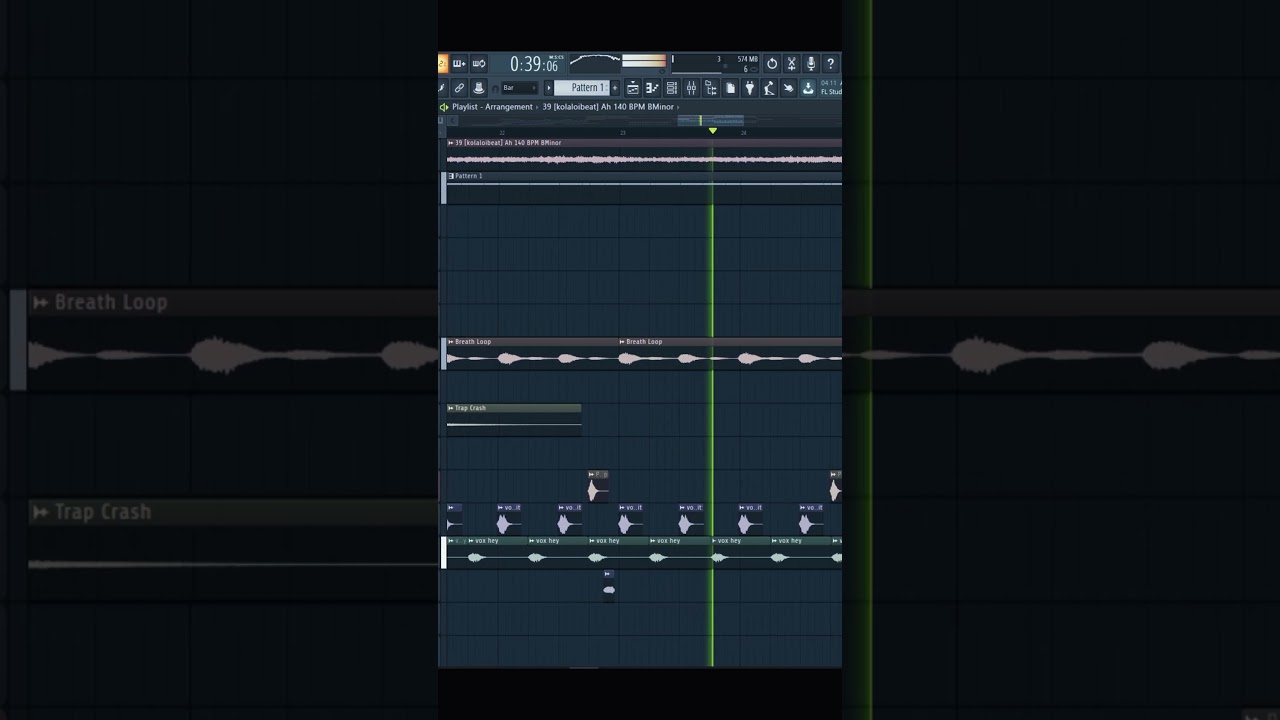This screenshot has height=720, width=1280.
Task: Click the yellow playhead position marker
Action: click(713, 131)
